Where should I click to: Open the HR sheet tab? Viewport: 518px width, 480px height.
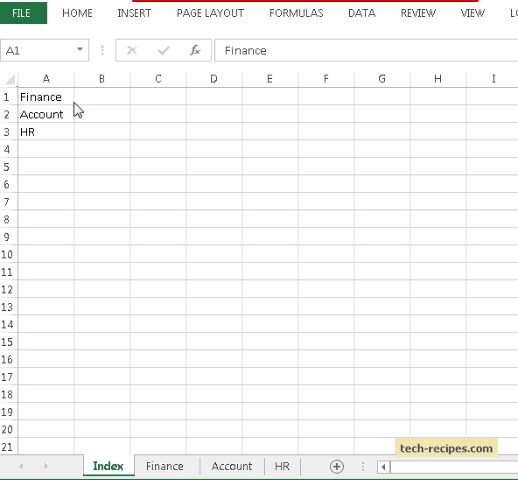(x=282, y=466)
